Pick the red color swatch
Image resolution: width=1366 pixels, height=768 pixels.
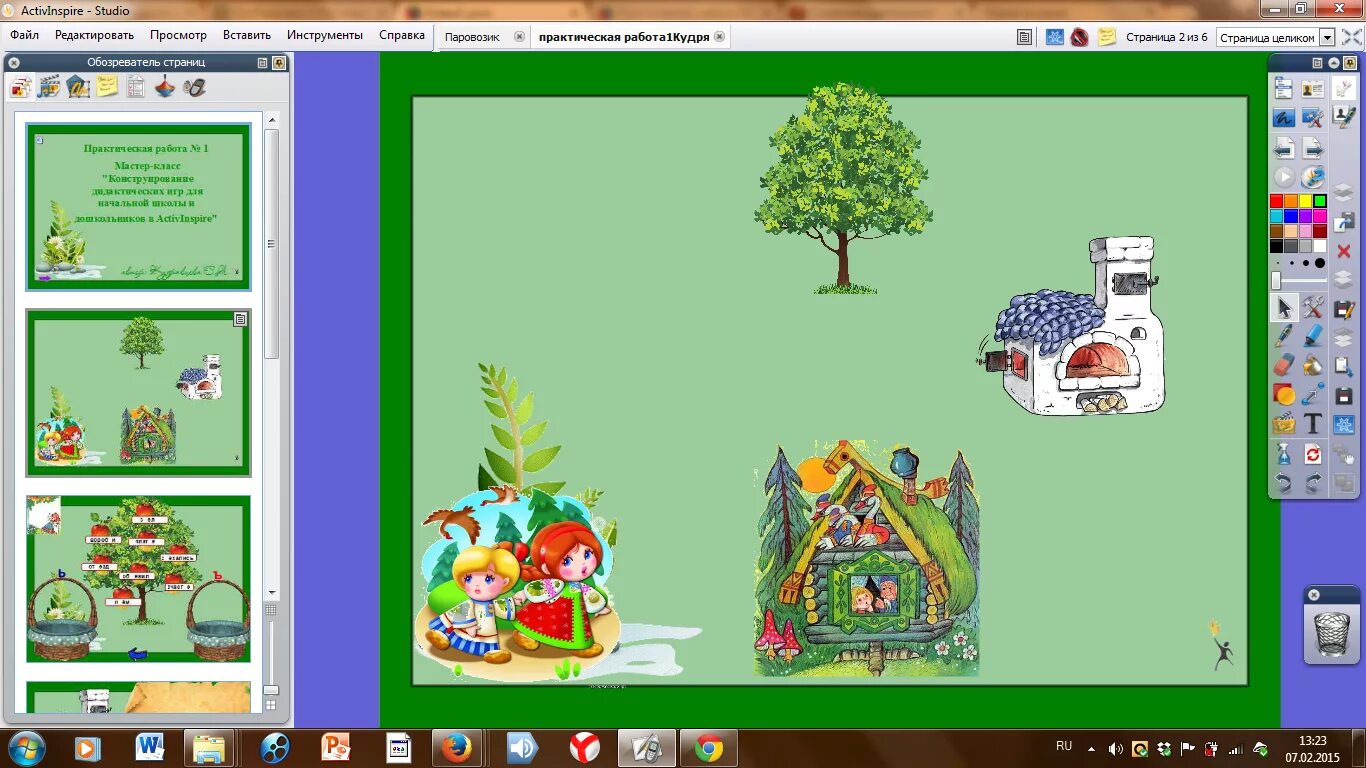click(1277, 201)
